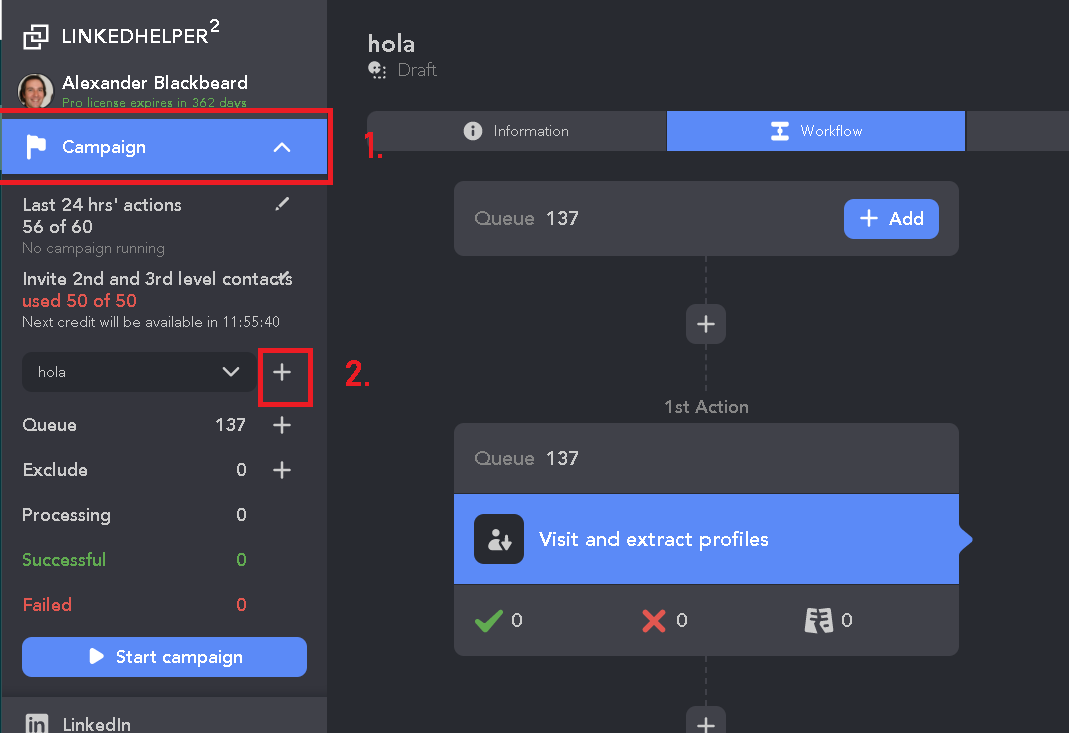Edit last 24 hrs' actions limit
Image resolution: width=1069 pixels, height=733 pixels.
[x=282, y=204]
